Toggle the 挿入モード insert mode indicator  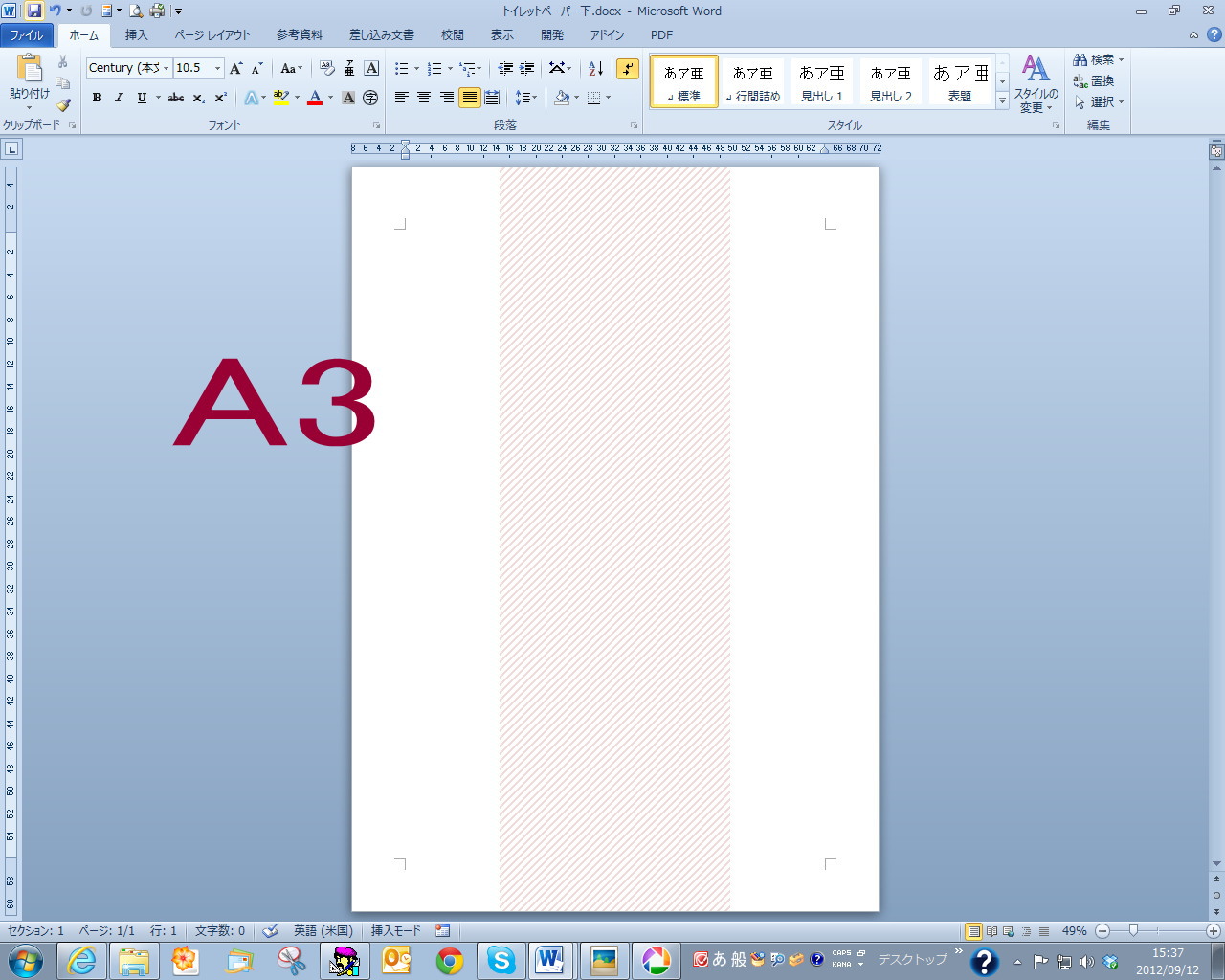click(x=396, y=930)
